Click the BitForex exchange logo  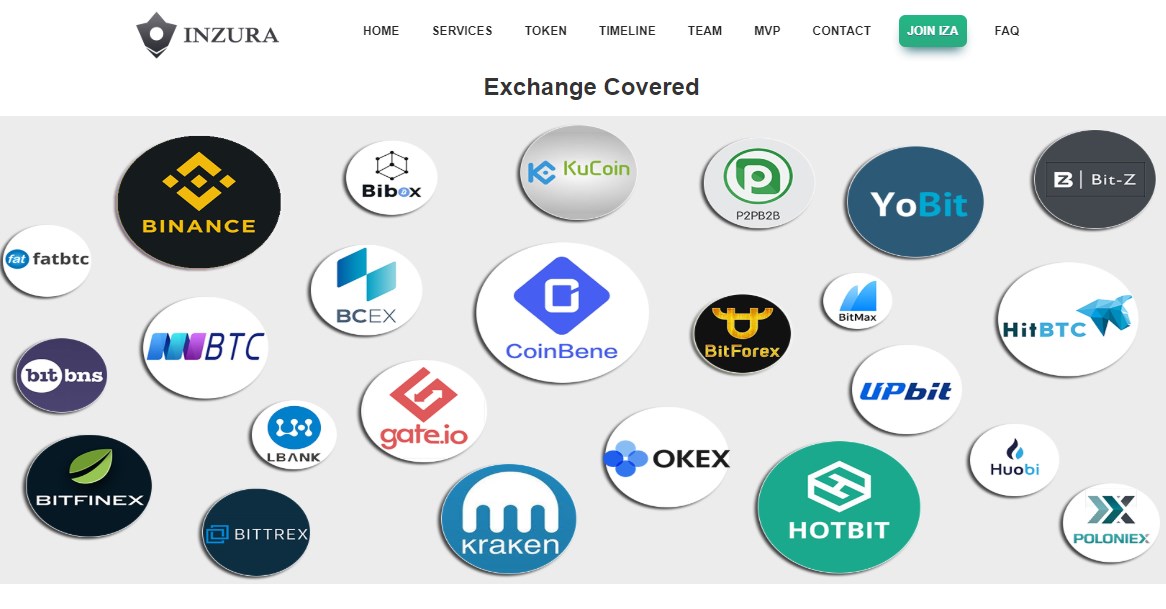point(741,333)
